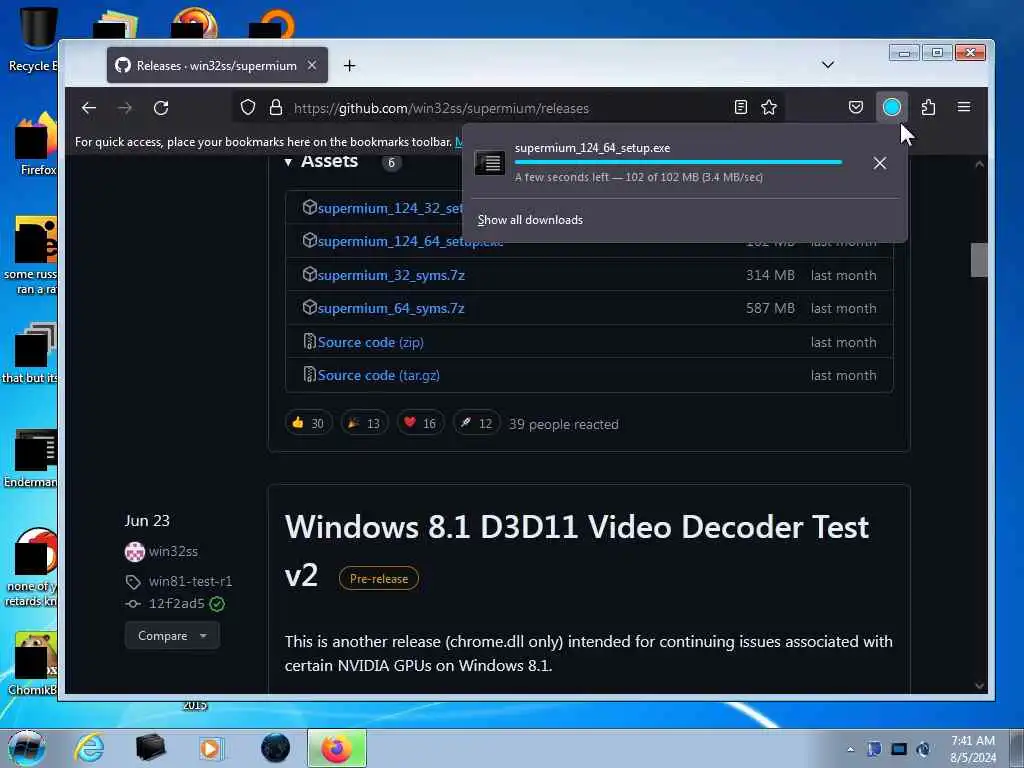List all tabs with chevron dropdown
The image size is (1024, 768).
[x=827, y=65]
